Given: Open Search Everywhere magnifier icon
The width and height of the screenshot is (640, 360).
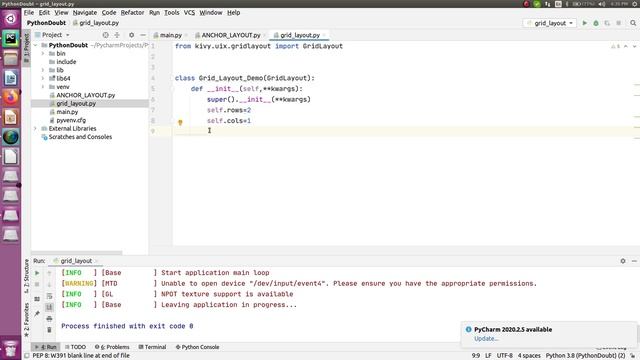Looking at the screenshot, I should [x=633, y=23].
